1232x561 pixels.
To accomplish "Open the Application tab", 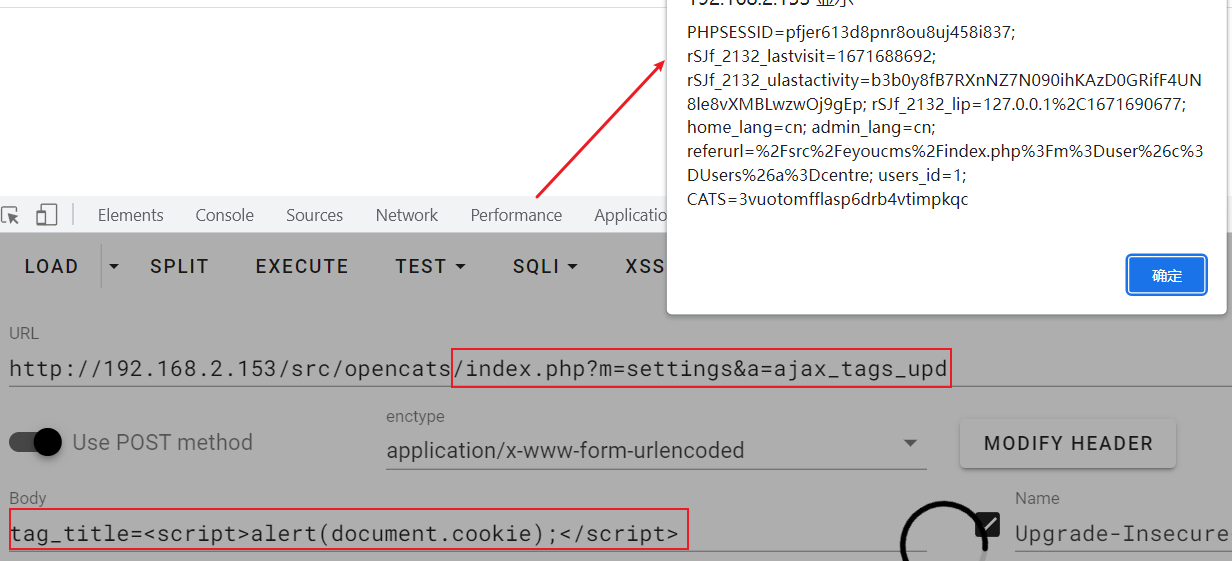I will 631,215.
